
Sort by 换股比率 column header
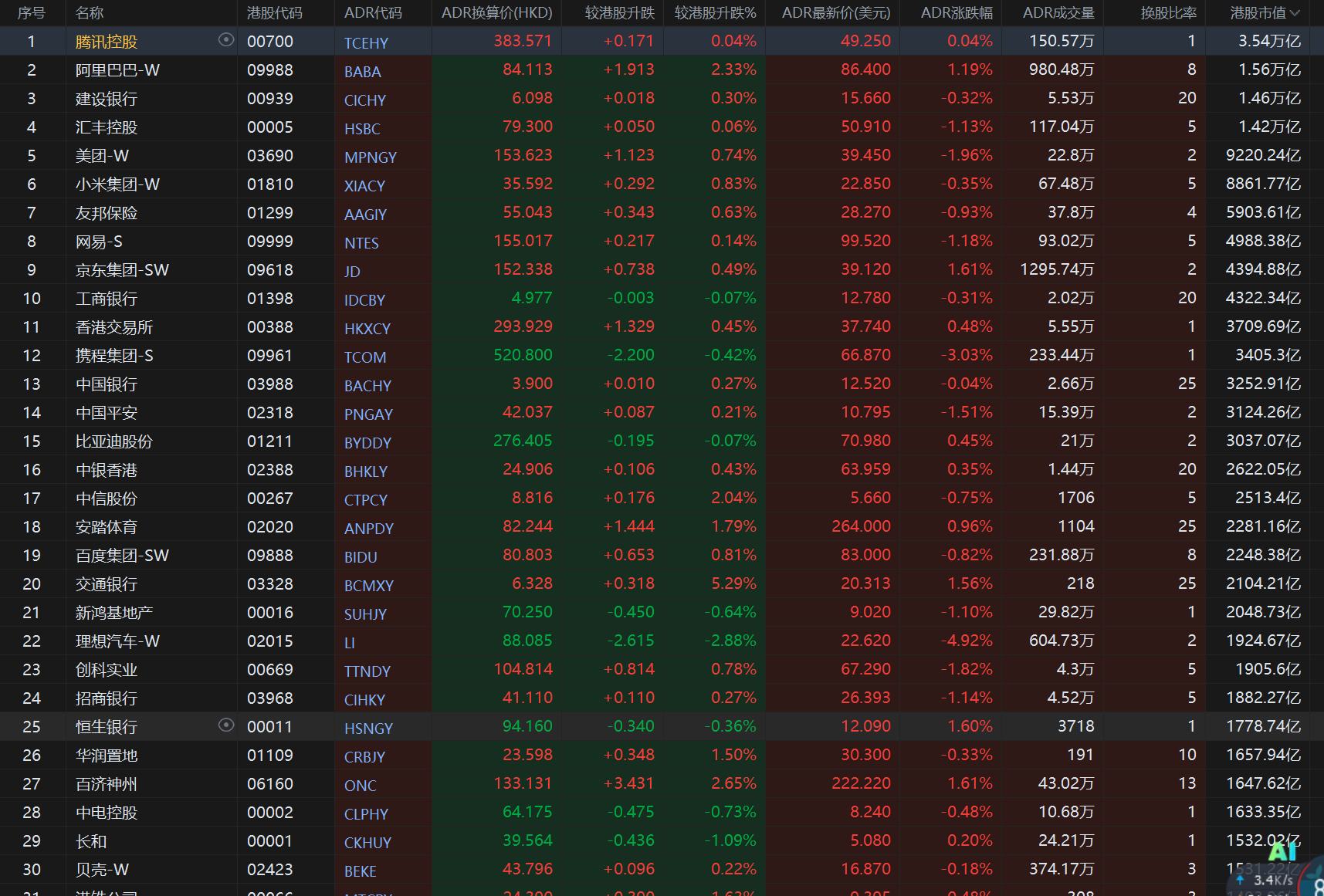pyautogui.click(x=1169, y=13)
